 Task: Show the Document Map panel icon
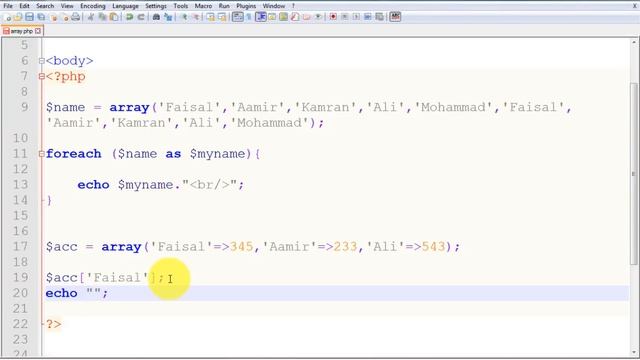tap(284, 17)
